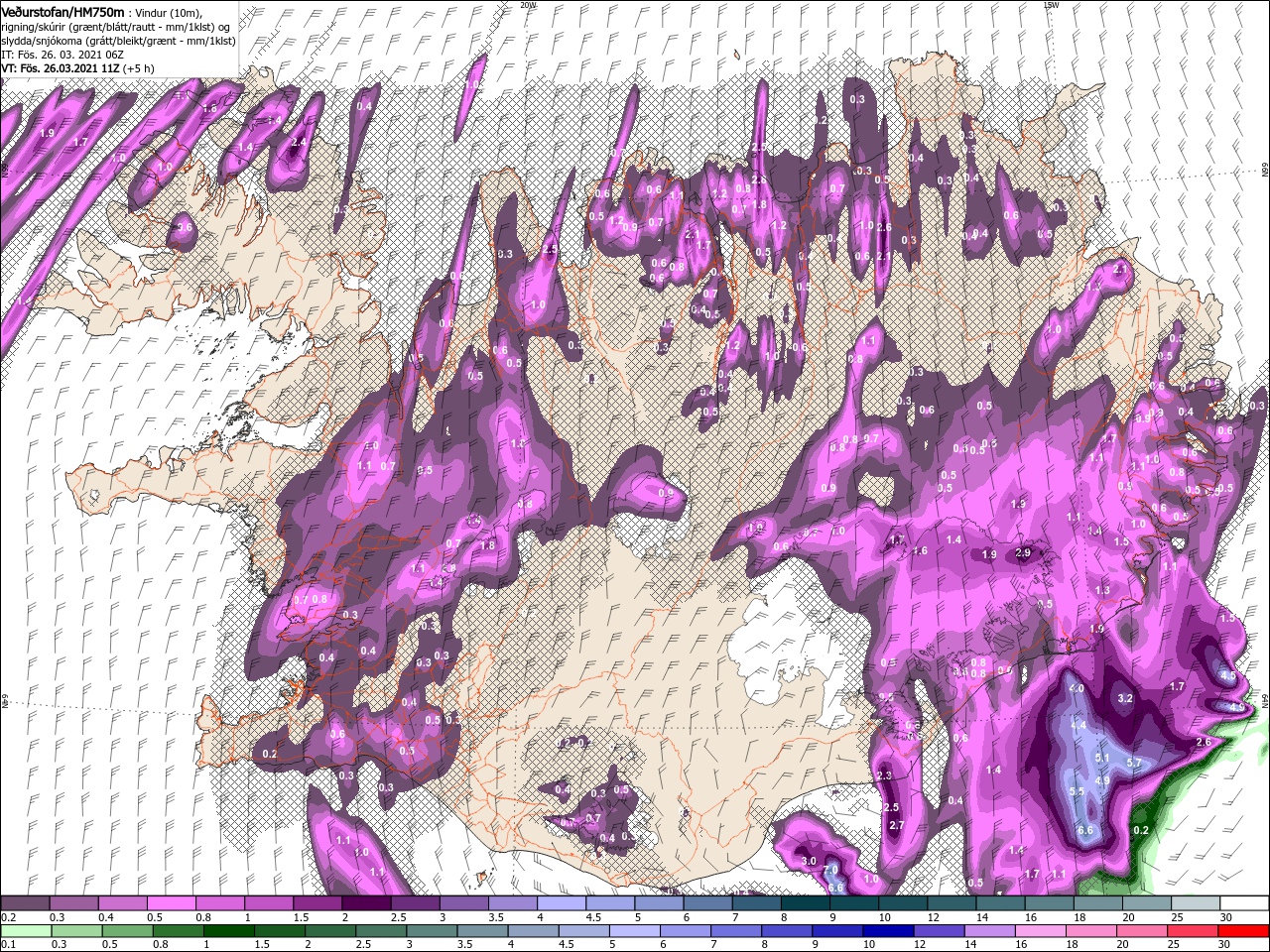Pick top-row swatch between 16 and 18
The height and width of the screenshot is (952, 1270).
tap(1049, 902)
